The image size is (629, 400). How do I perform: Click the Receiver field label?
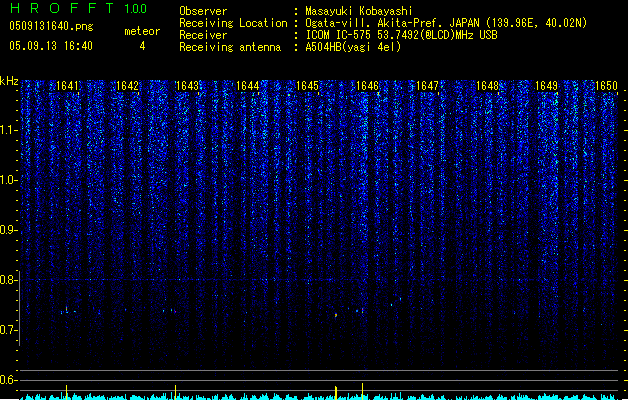pyautogui.click(x=203, y=35)
